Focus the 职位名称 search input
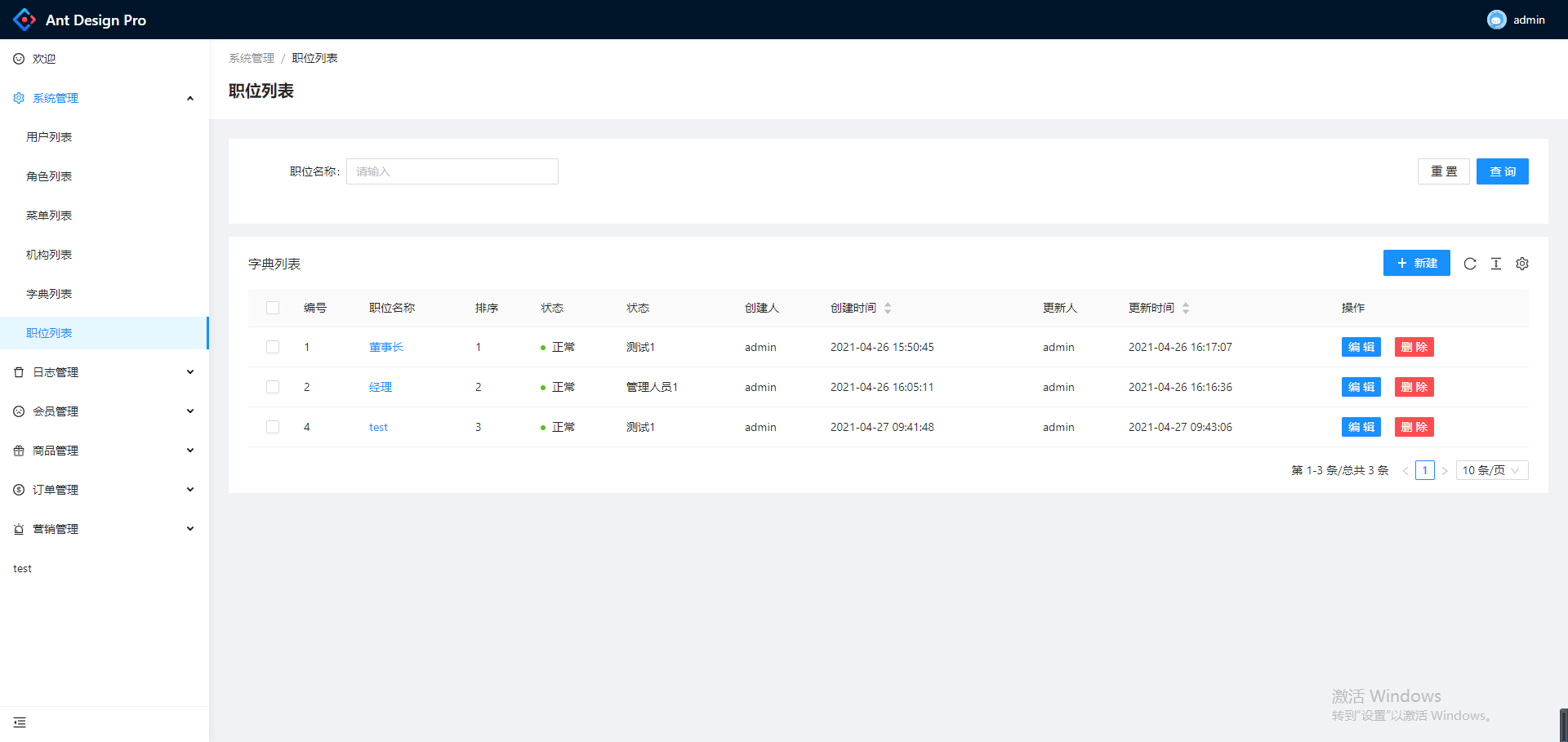Screen dimensions: 1568x742 [452, 171]
